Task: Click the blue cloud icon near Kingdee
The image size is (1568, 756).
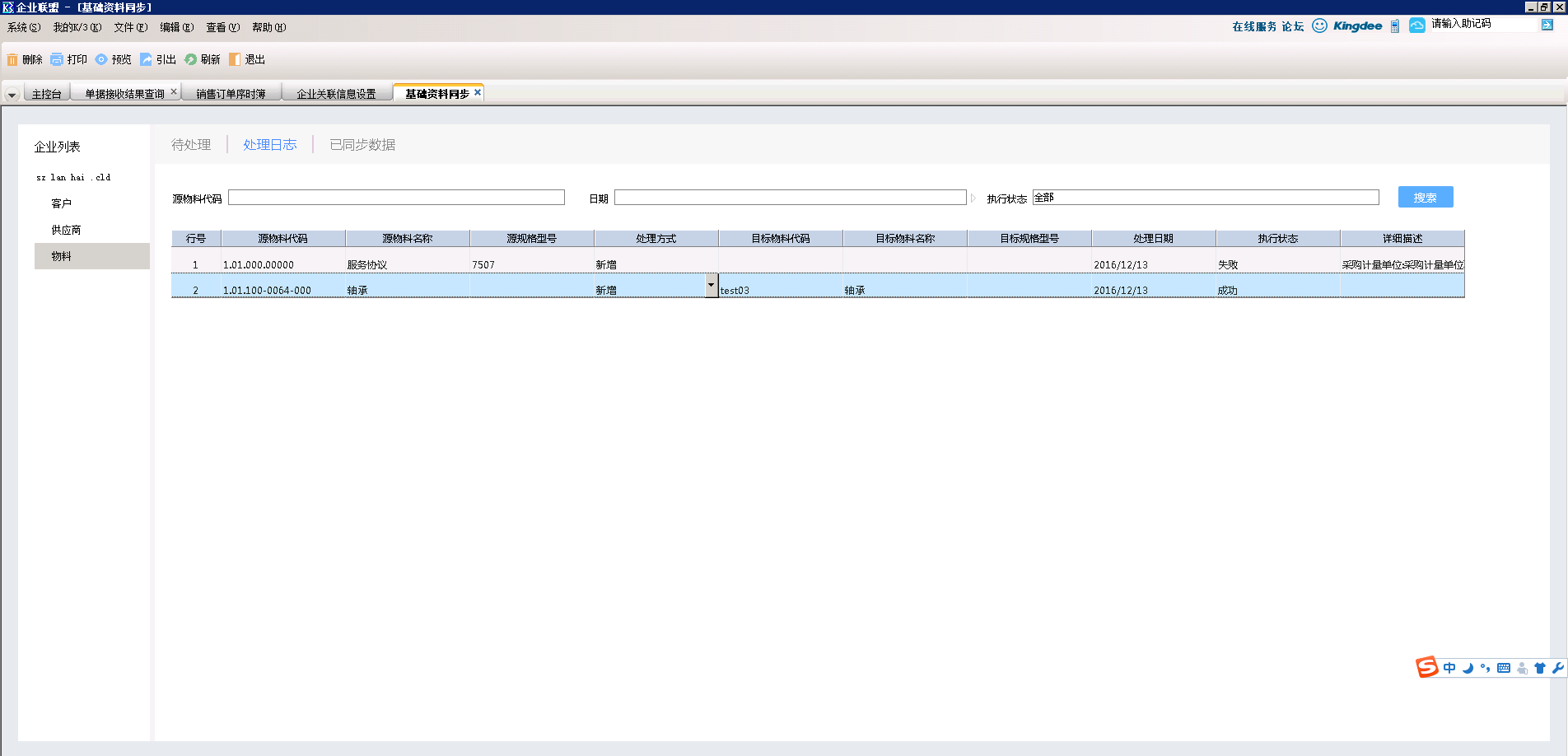Action: point(1416,26)
